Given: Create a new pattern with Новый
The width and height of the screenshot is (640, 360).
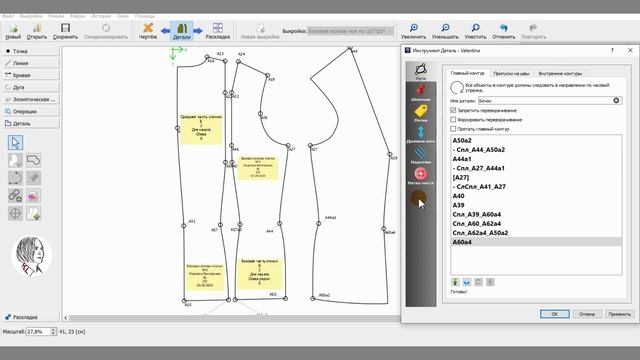Looking at the screenshot, I should (13, 31).
